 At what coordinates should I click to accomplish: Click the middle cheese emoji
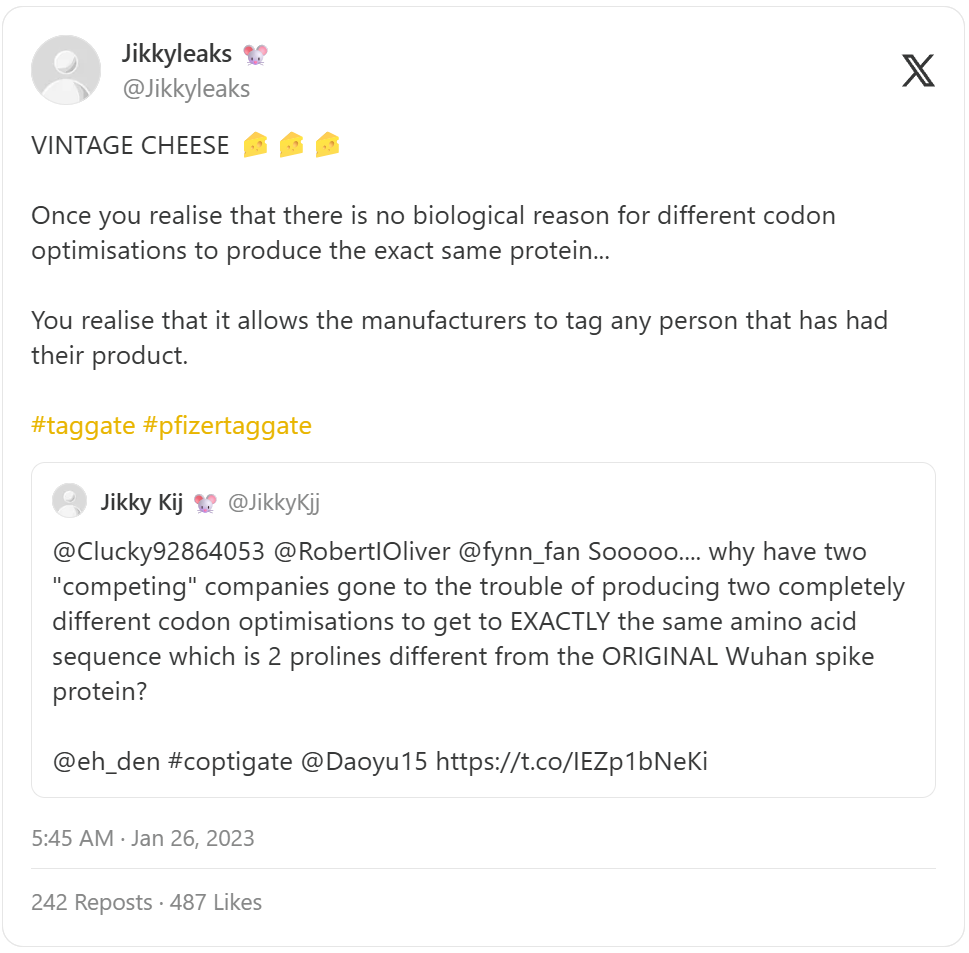tap(291, 146)
